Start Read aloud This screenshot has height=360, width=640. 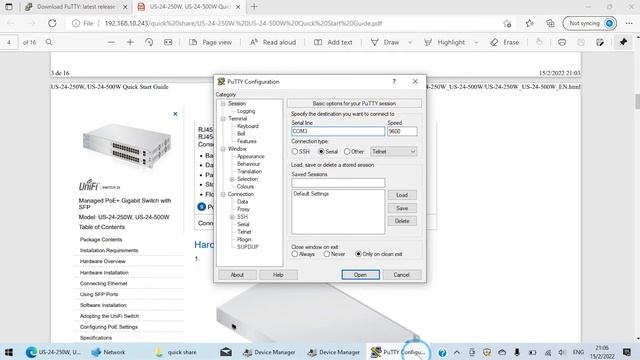coord(273,42)
